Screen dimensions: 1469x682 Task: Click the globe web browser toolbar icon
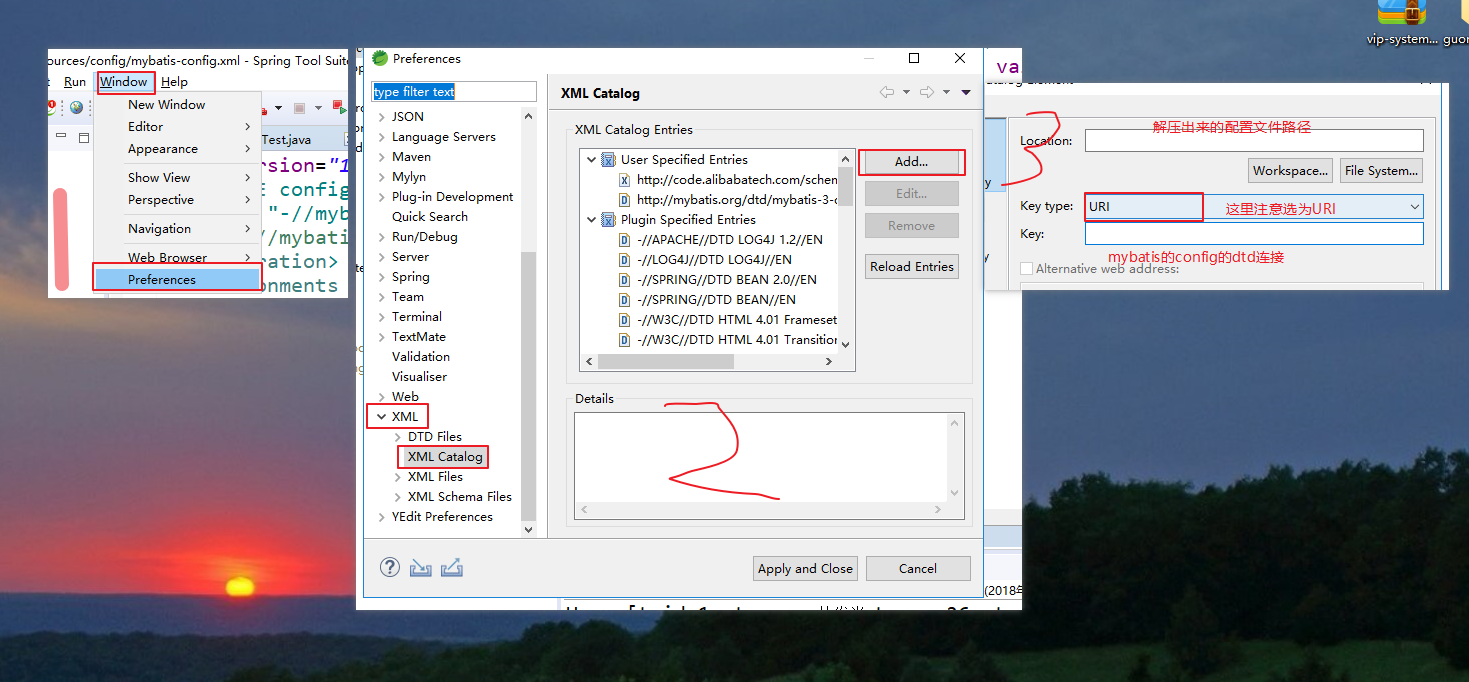(77, 107)
